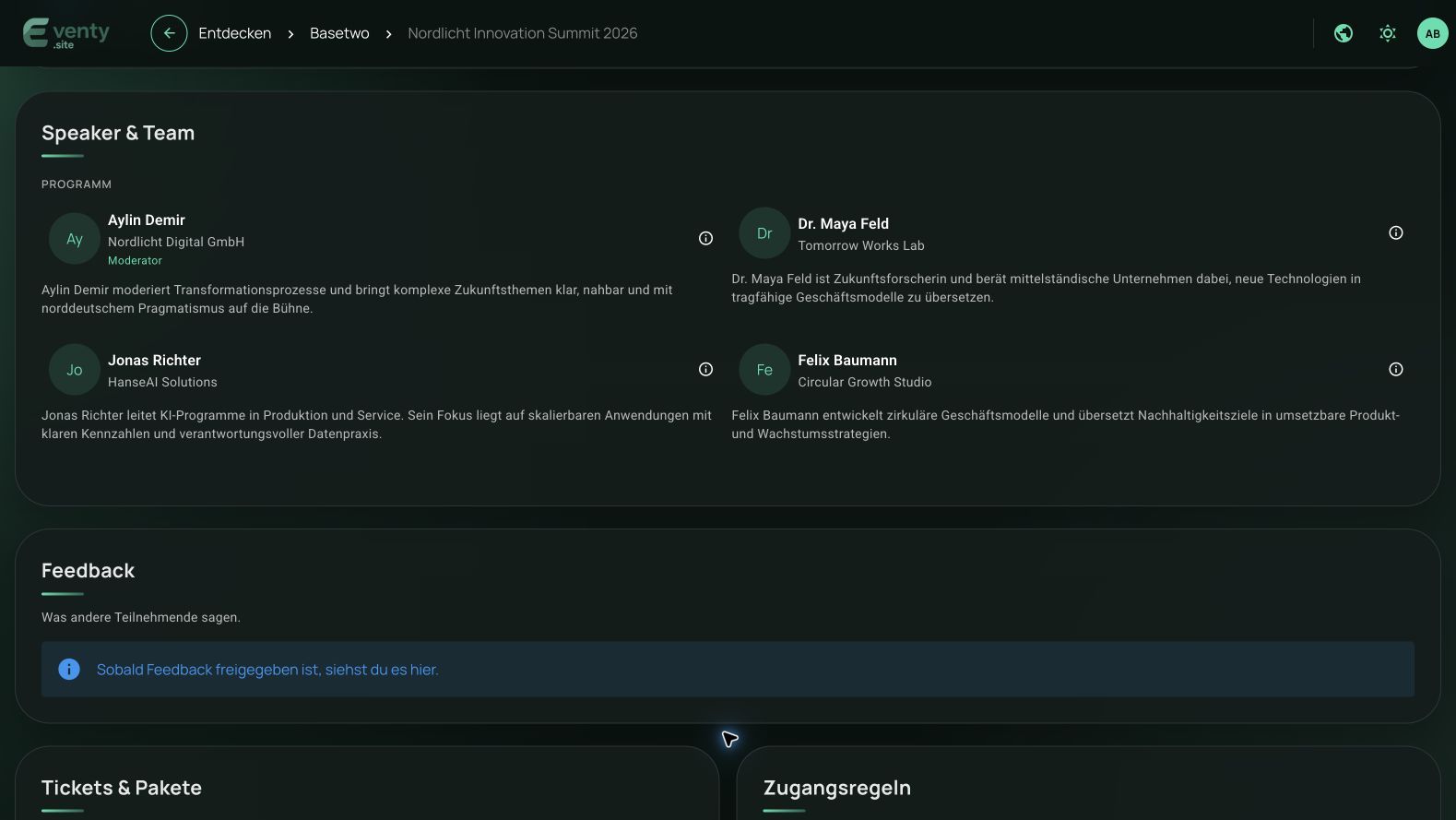Open Jonas Richter info icon
Viewport: 1456px width, 820px height.
[x=705, y=369]
